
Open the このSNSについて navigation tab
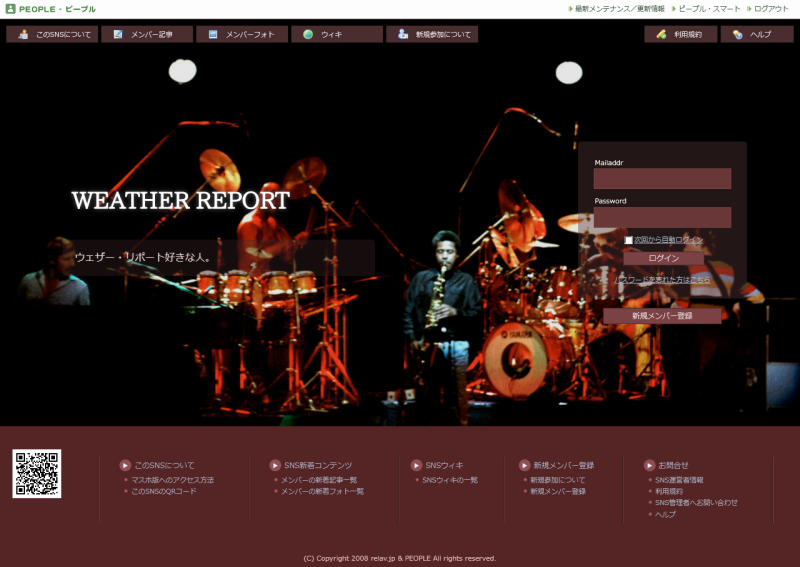(52, 34)
